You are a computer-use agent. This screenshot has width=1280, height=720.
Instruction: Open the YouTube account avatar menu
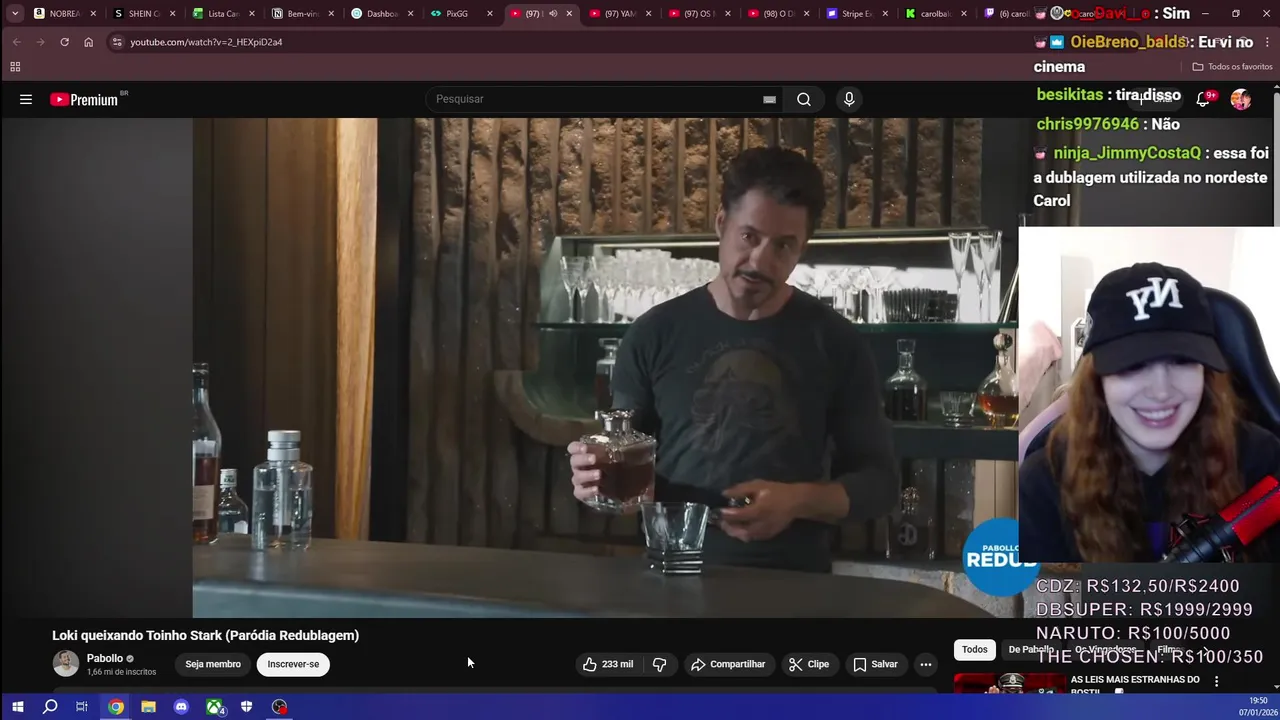pyautogui.click(x=1241, y=99)
